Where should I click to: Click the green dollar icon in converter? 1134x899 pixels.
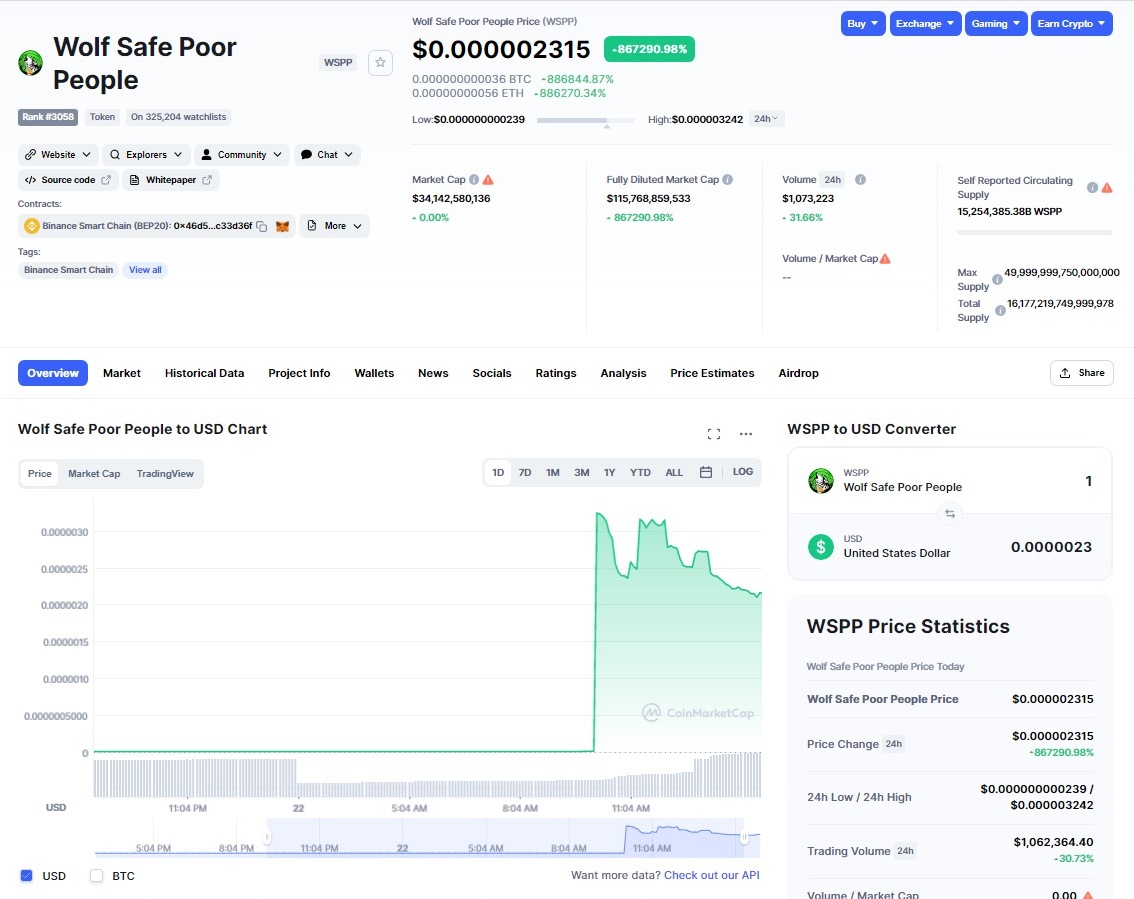(821, 547)
